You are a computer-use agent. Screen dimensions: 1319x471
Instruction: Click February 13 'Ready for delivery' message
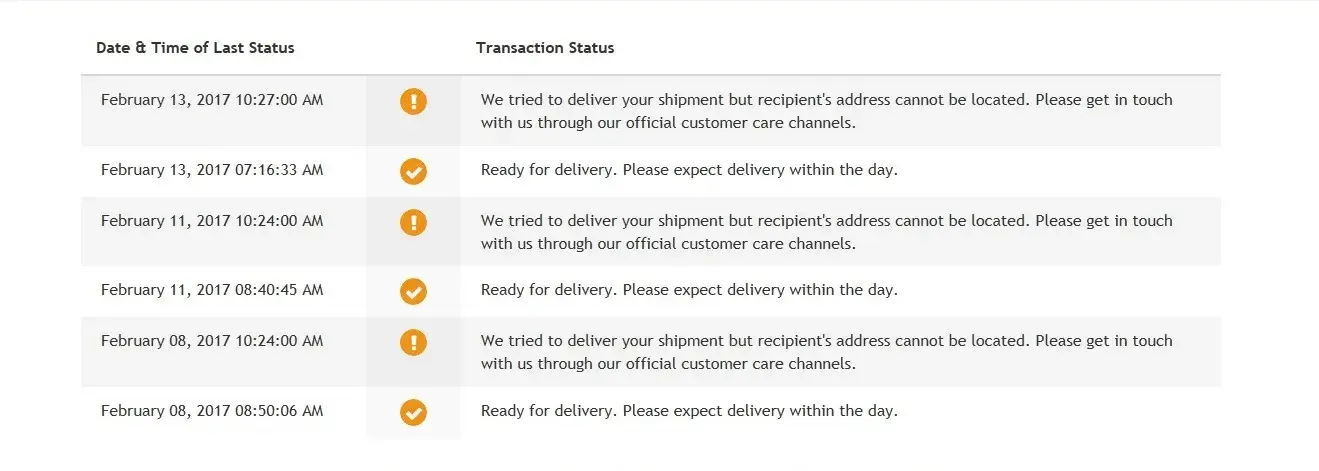[689, 170]
